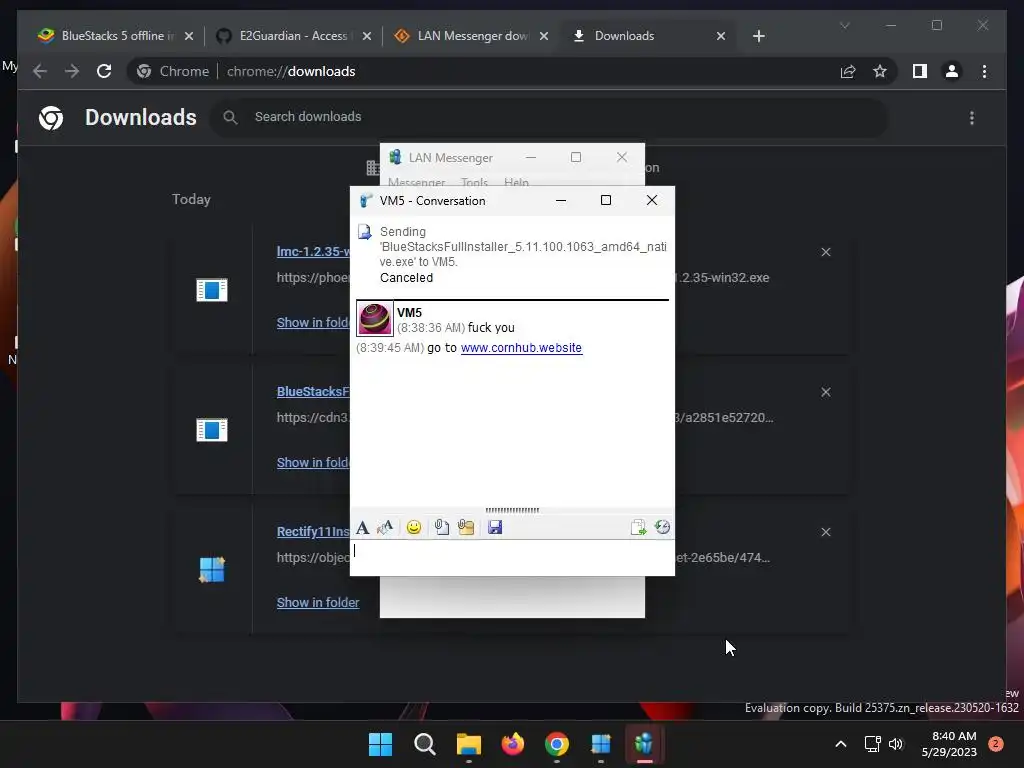
Task: Remove BlueStacks entry from downloads list
Action: (825, 392)
